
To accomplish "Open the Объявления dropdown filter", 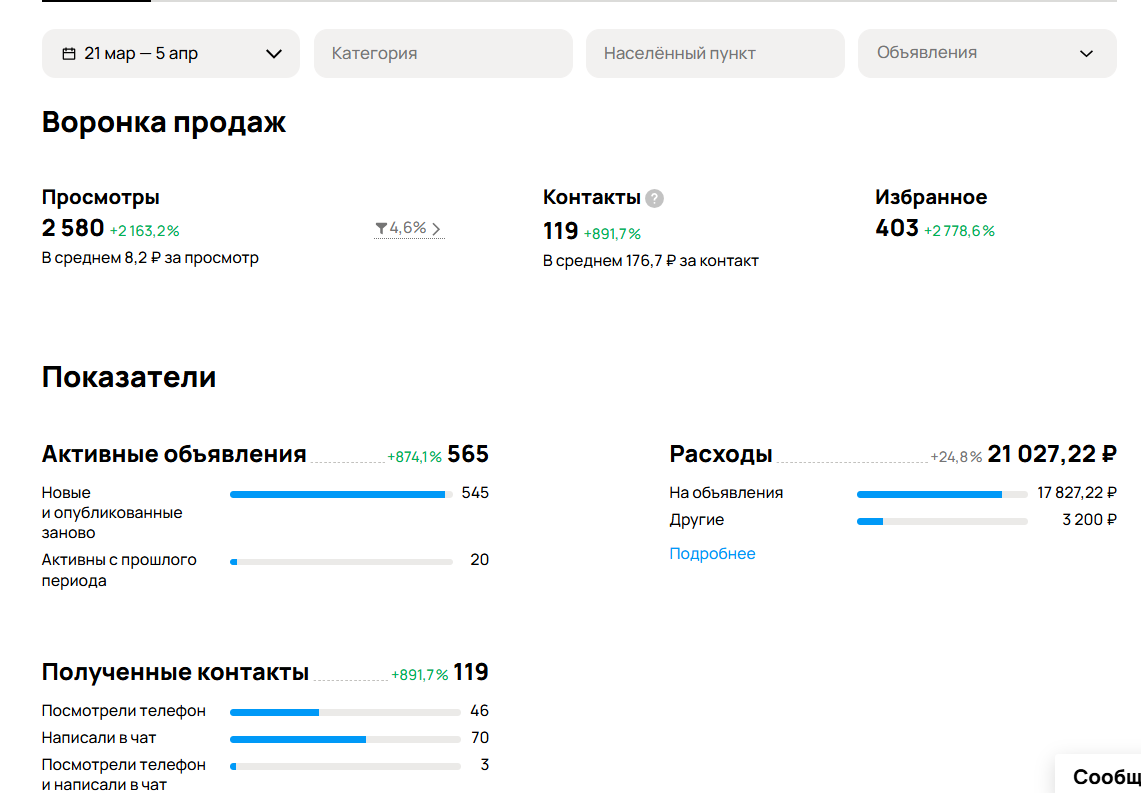I will pos(986,53).
